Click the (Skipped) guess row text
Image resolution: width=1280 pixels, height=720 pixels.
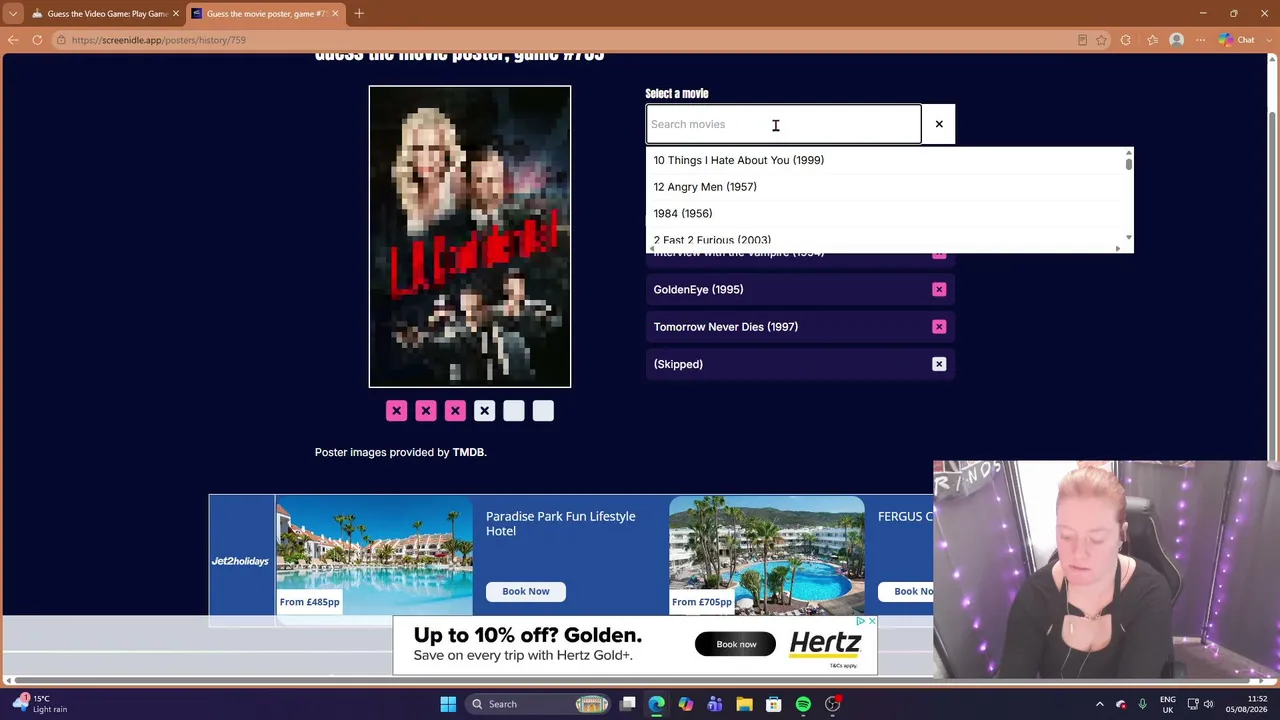(x=678, y=364)
